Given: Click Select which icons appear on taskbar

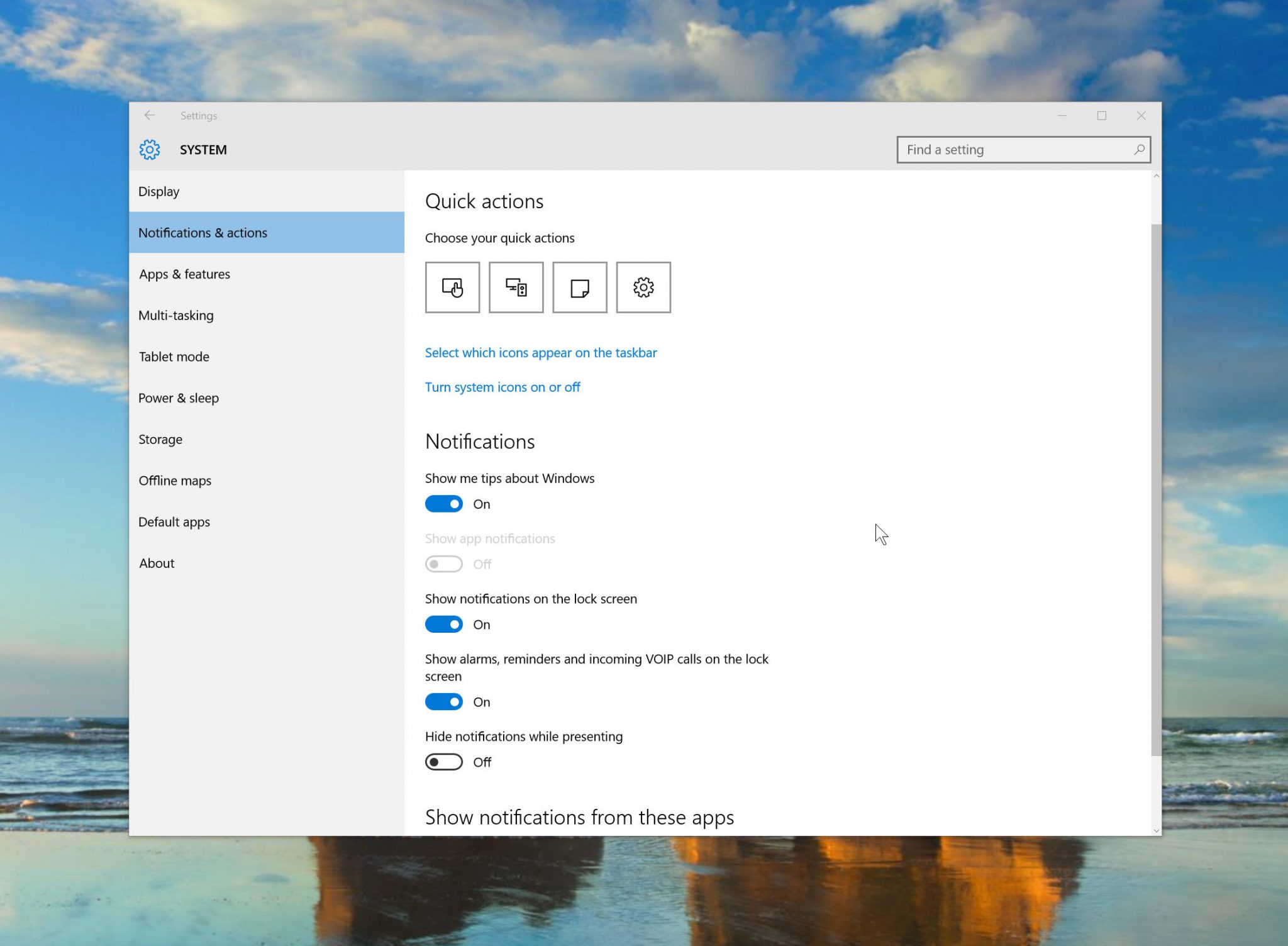Looking at the screenshot, I should pyautogui.click(x=542, y=352).
